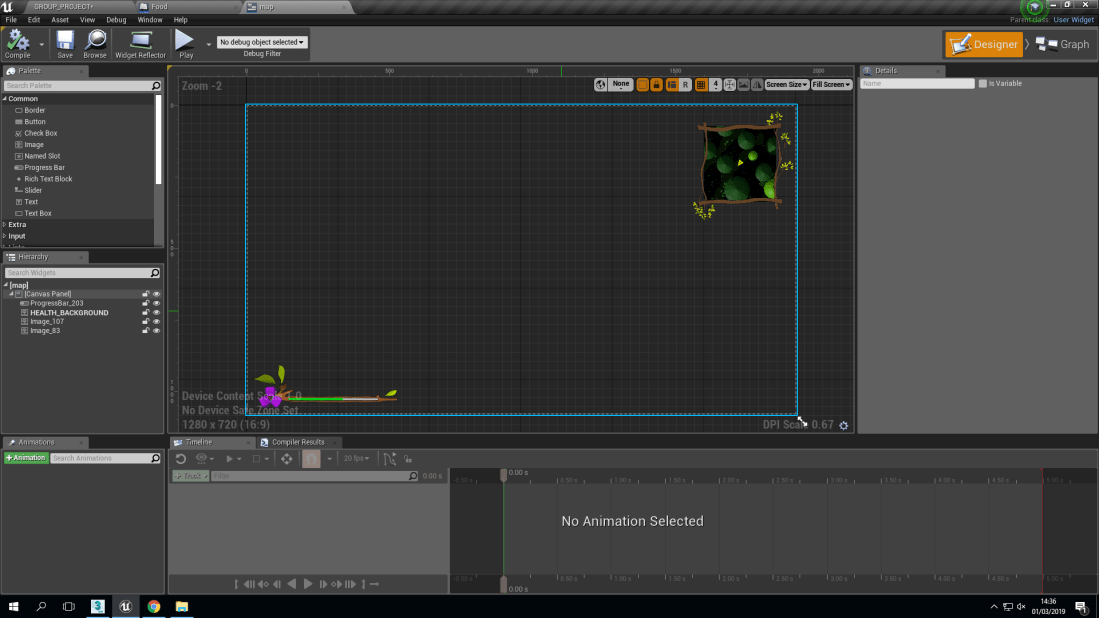
Task: Click the globe localization preview icon in viewport
Action: coord(600,85)
